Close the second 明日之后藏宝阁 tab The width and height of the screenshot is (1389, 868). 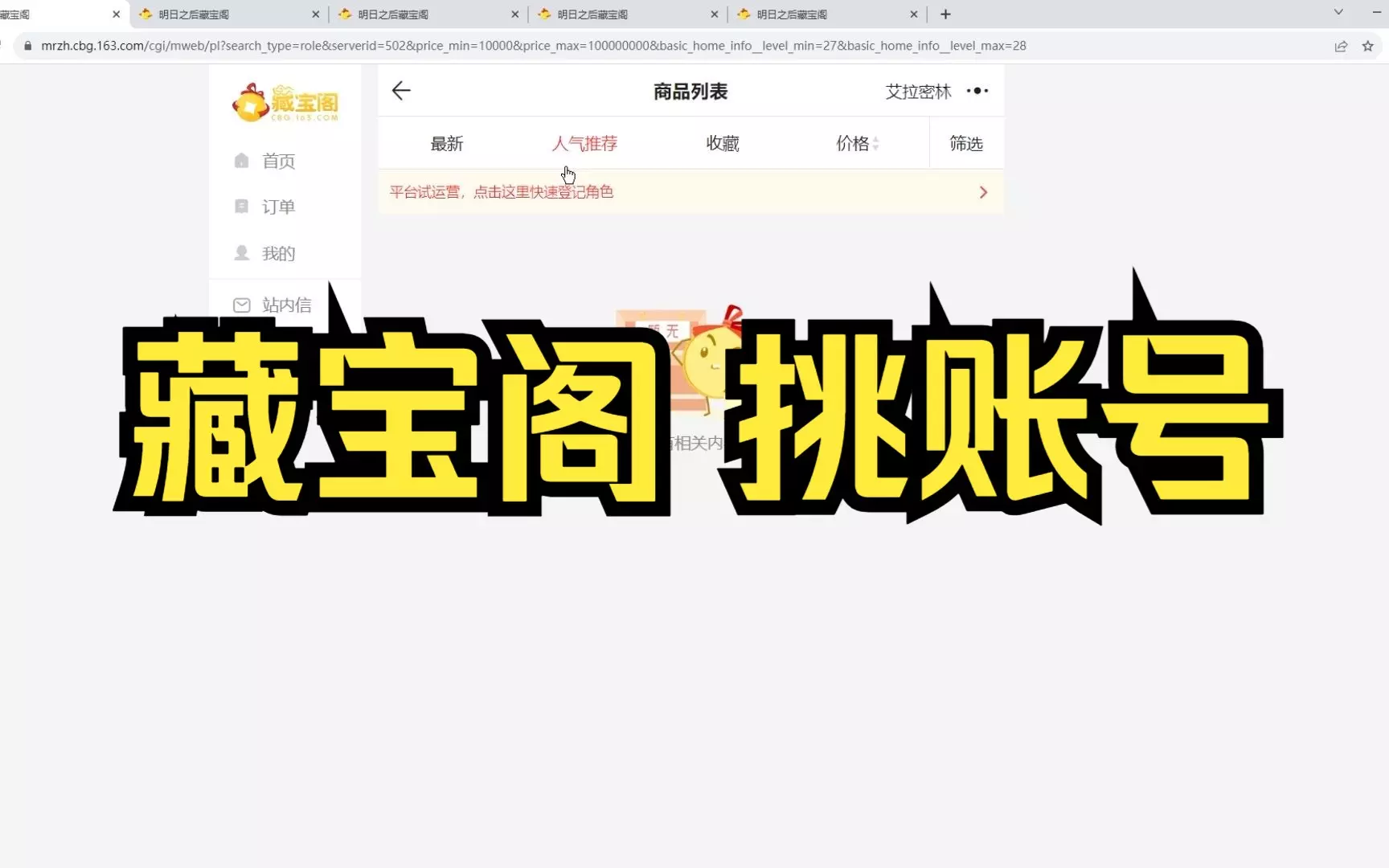coord(315,14)
